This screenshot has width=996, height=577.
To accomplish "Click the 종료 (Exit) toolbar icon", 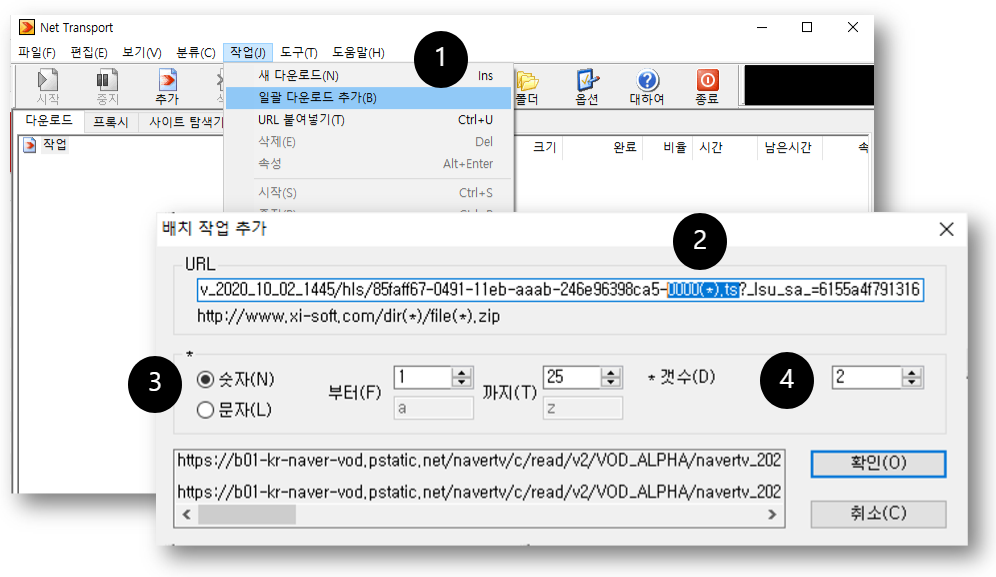I will click(x=707, y=87).
